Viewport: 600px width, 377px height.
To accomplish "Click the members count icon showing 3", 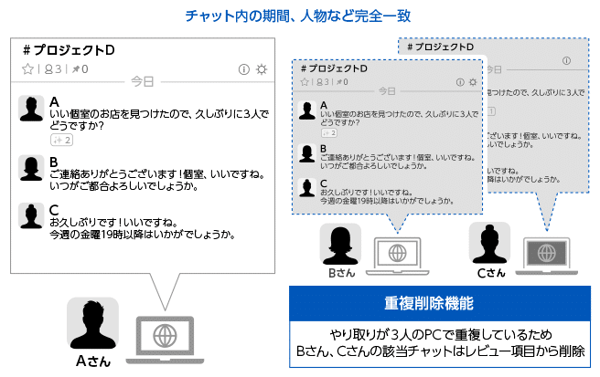I will [x=53, y=69].
